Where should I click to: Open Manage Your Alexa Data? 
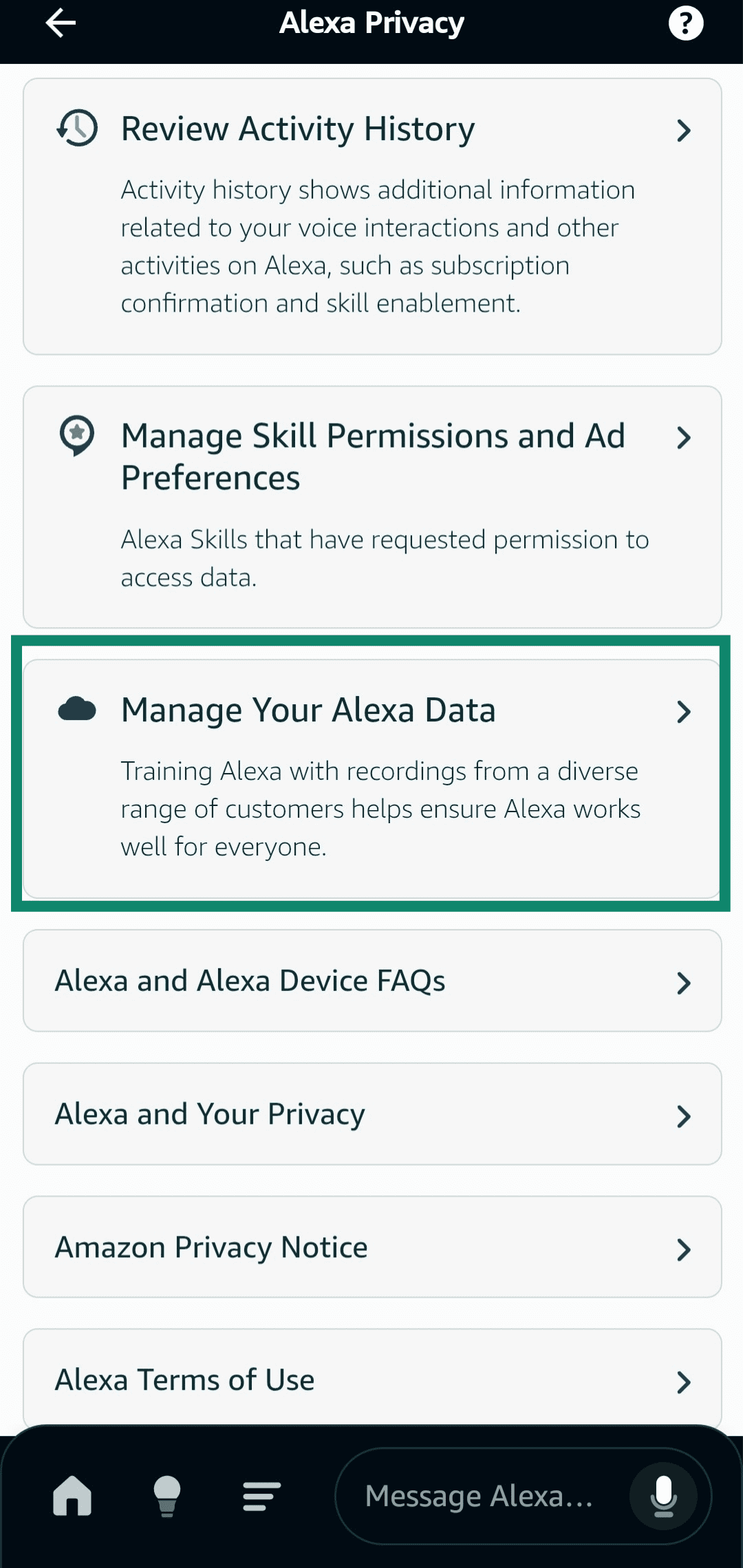[x=308, y=710]
